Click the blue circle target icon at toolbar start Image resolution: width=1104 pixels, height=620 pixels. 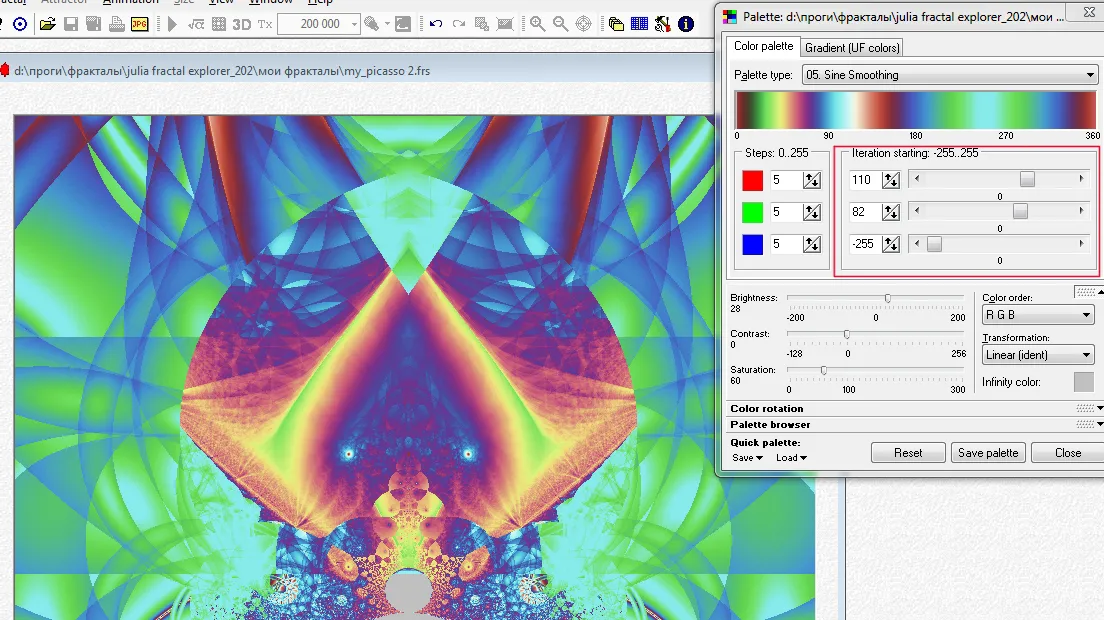pyautogui.click(x=20, y=24)
